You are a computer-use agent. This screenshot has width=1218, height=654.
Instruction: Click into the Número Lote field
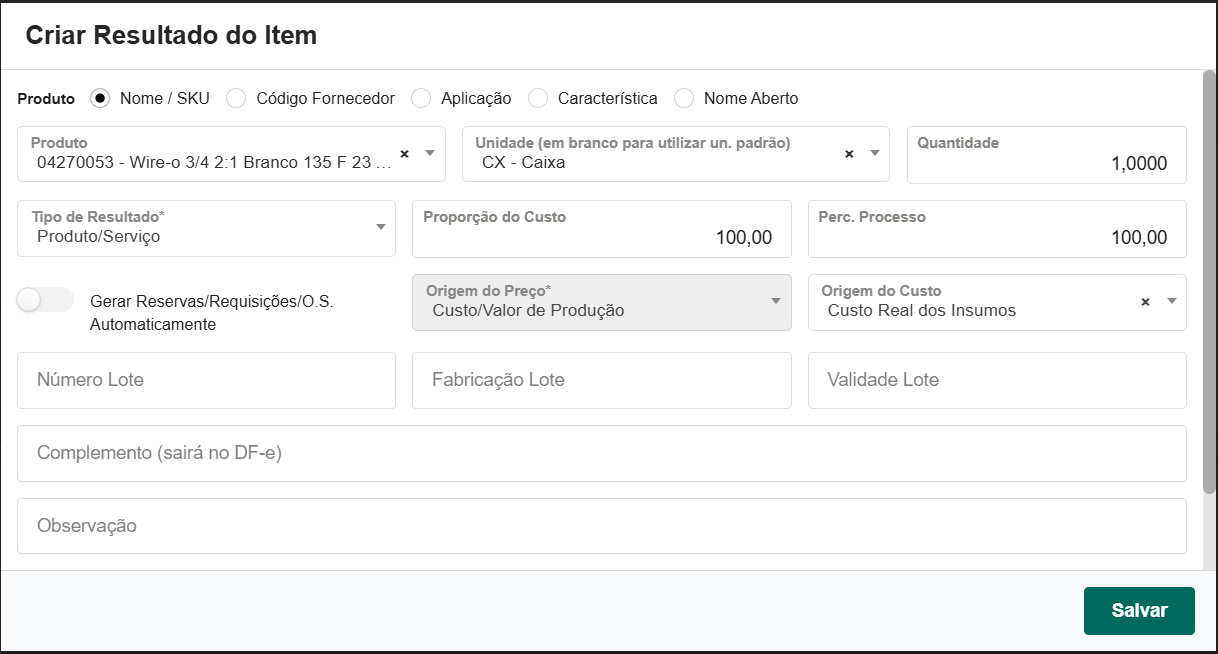click(206, 380)
